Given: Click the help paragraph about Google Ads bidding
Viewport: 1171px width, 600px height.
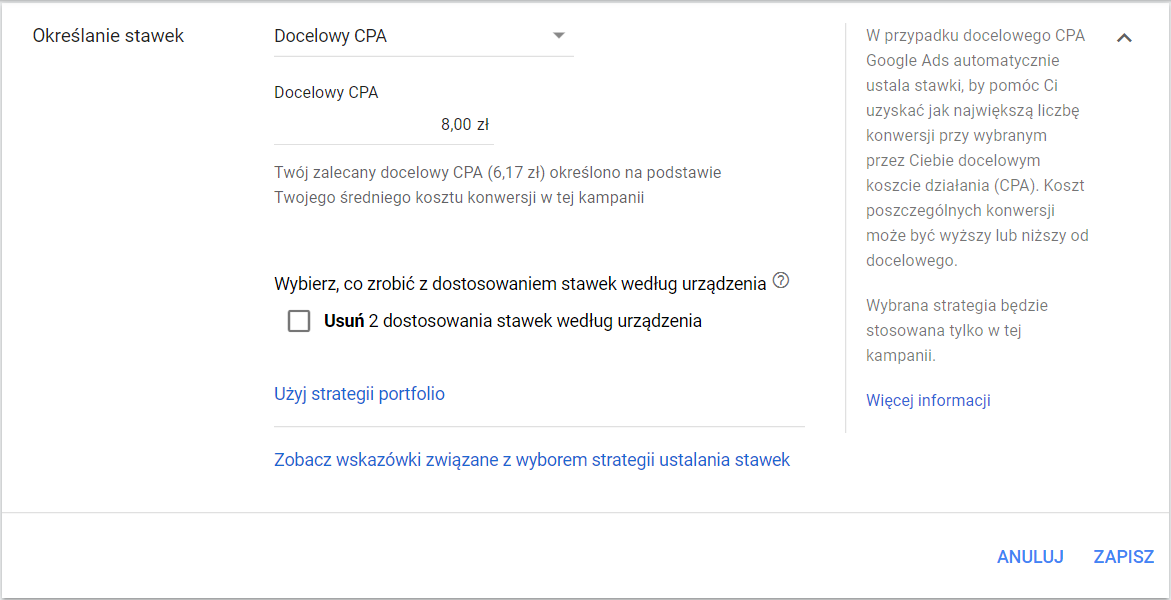Looking at the screenshot, I should coord(976,148).
